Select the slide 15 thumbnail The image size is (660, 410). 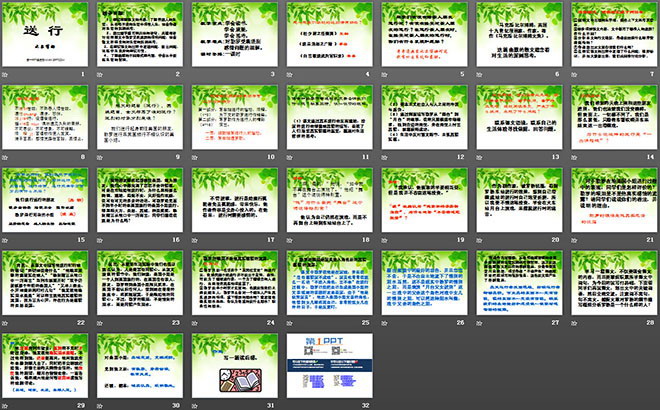coord(45,200)
